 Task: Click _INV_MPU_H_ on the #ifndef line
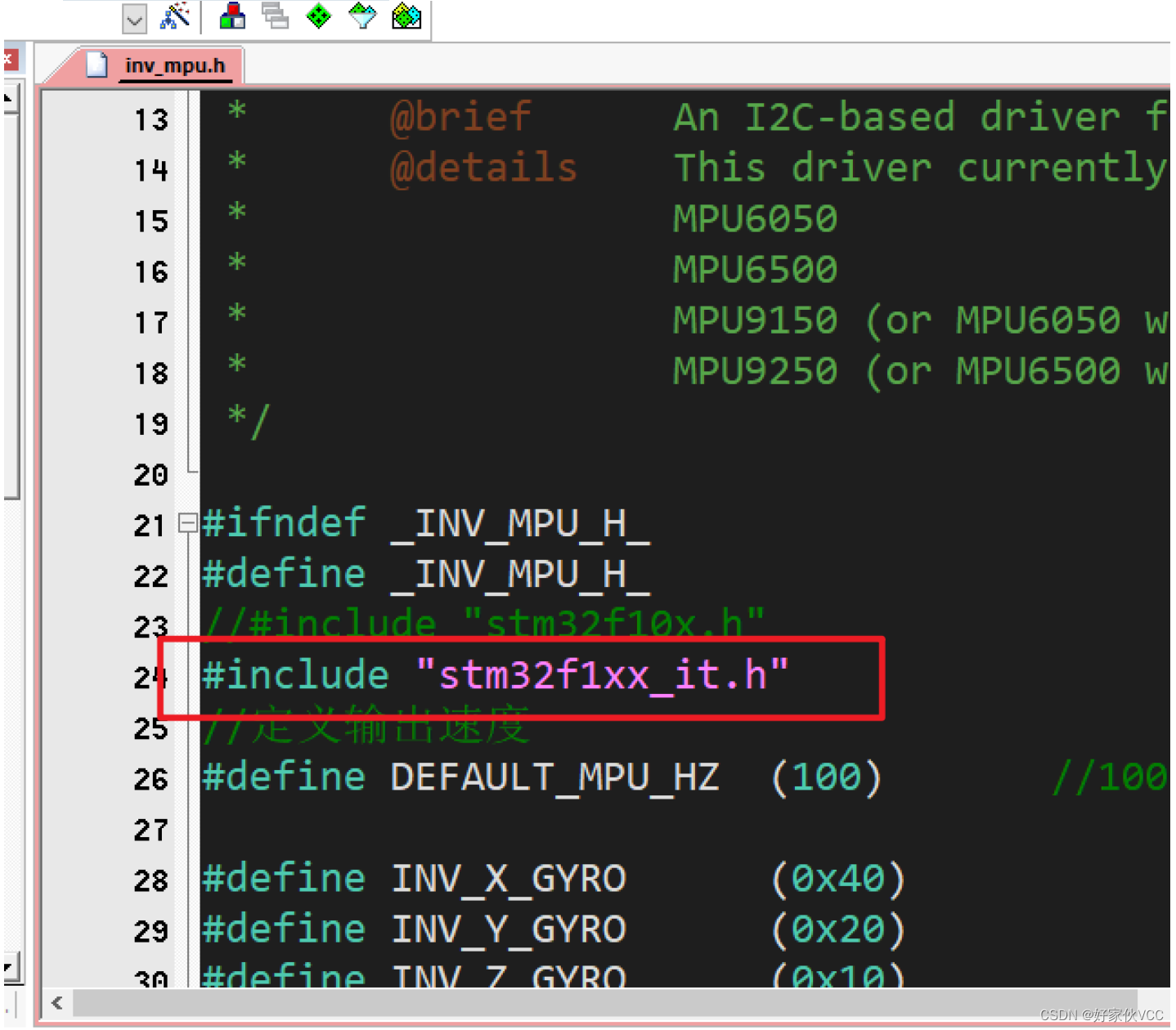tap(521, 524)
